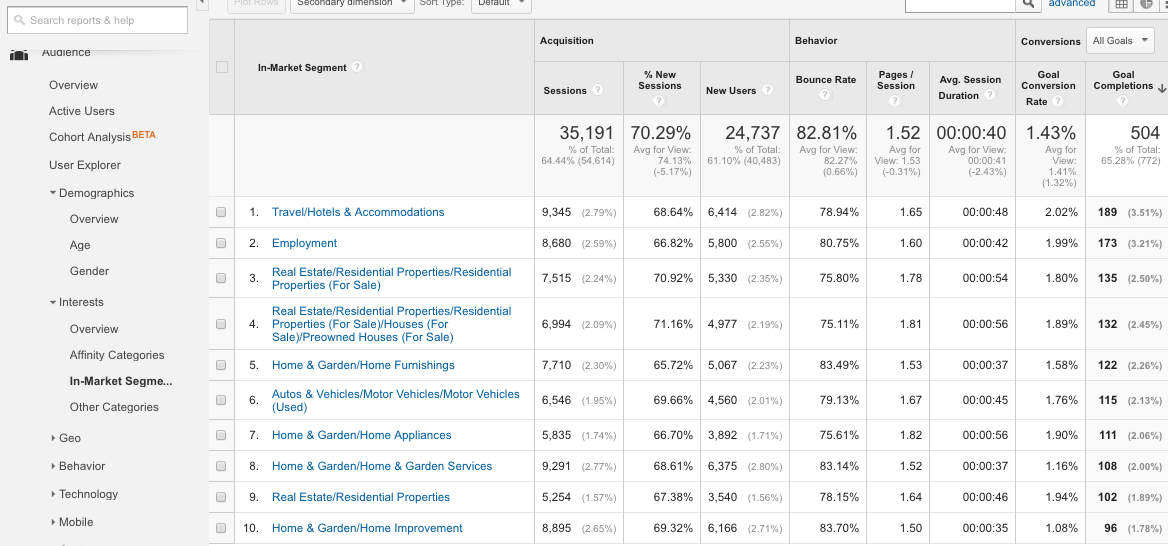Click the search magnifier button in table toolbar

(x=1028, y=5)
